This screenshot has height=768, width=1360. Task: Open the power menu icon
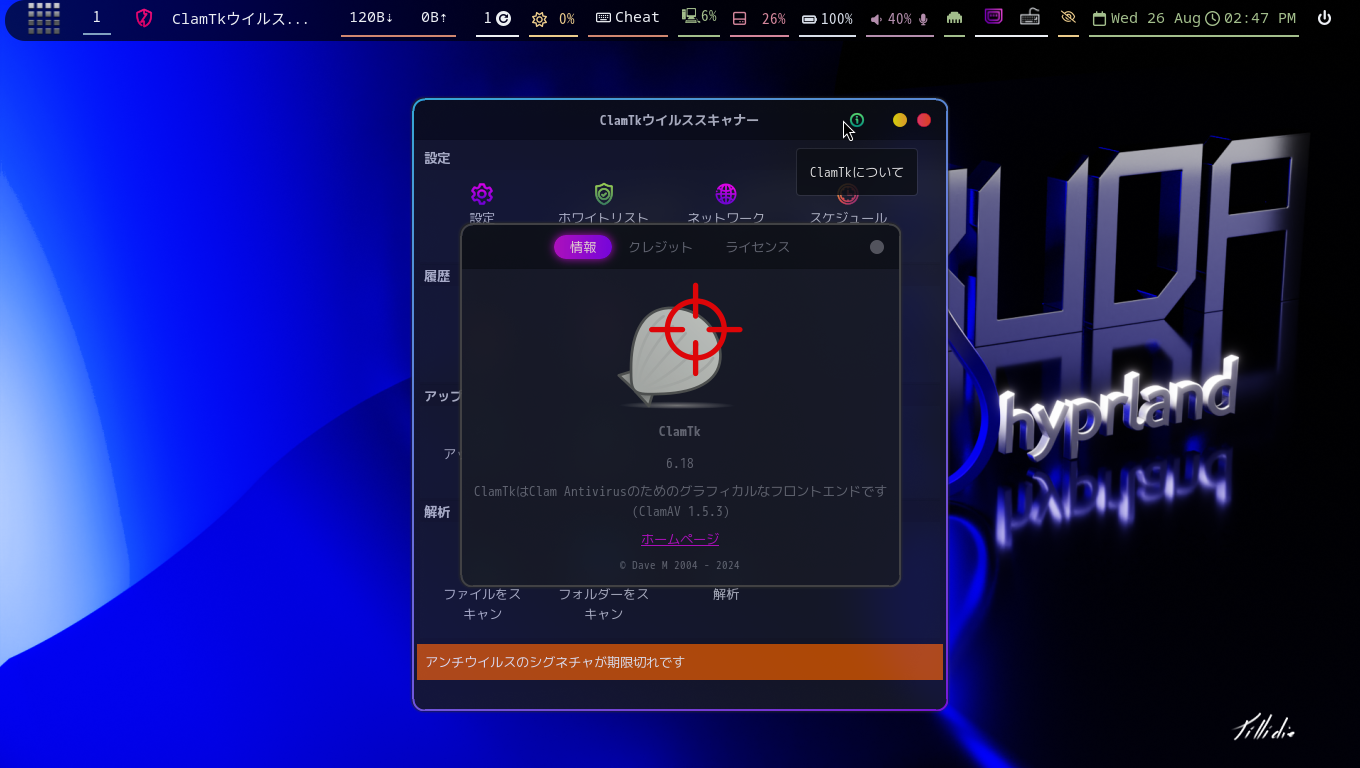pos(1324,17)
